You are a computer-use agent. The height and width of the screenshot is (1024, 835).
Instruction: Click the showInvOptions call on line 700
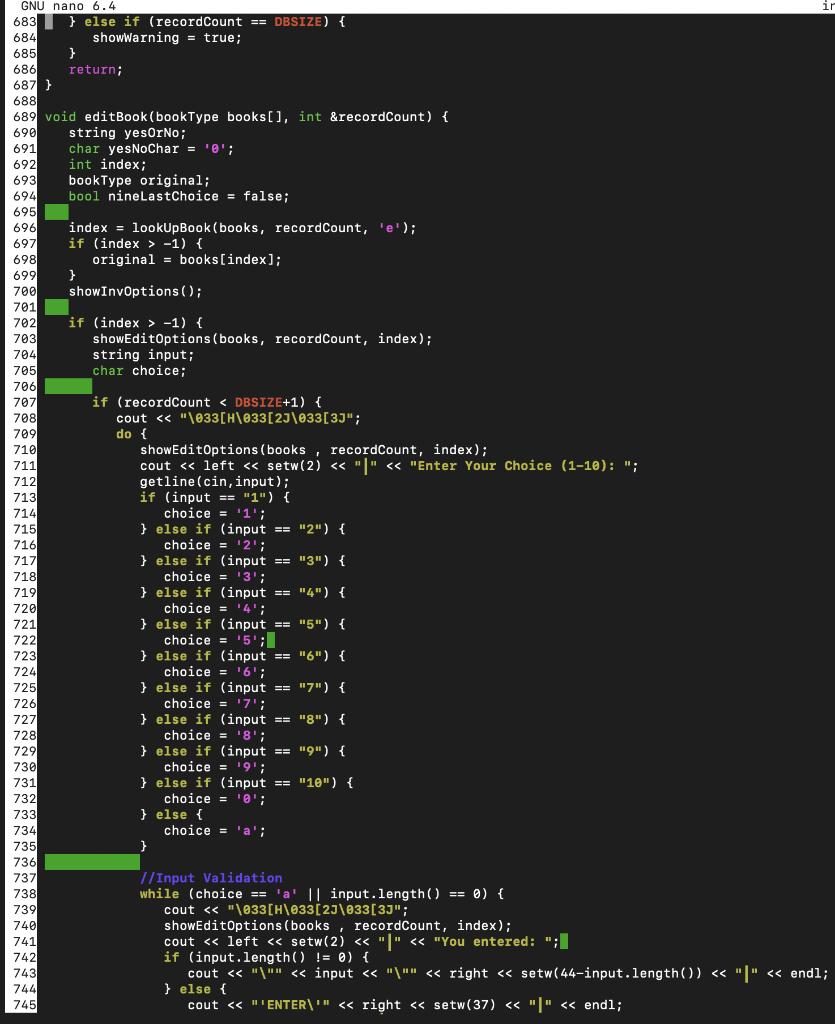tap(120, 291)
